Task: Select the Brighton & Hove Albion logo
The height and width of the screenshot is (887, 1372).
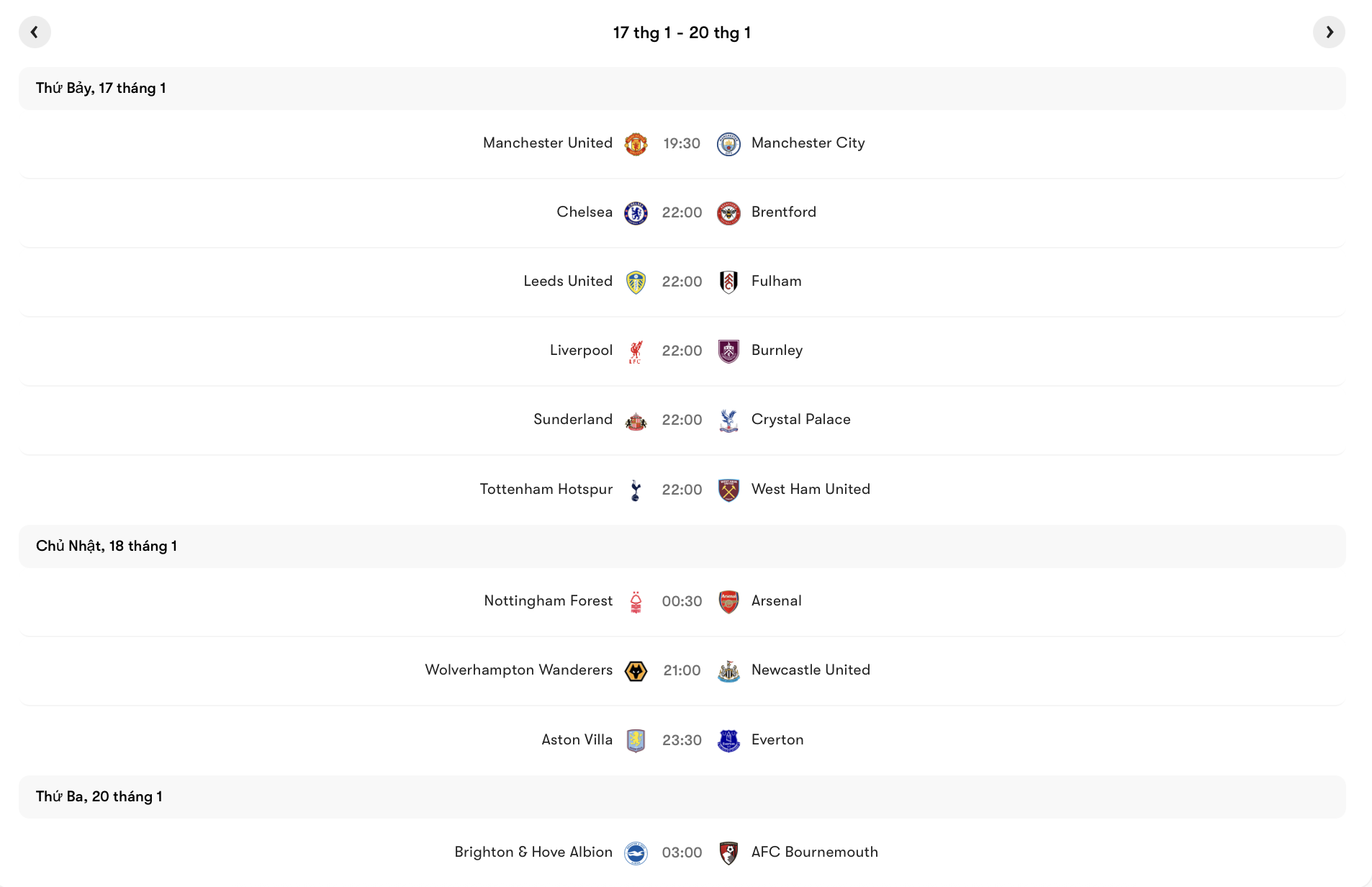Action: pos(636,852)
